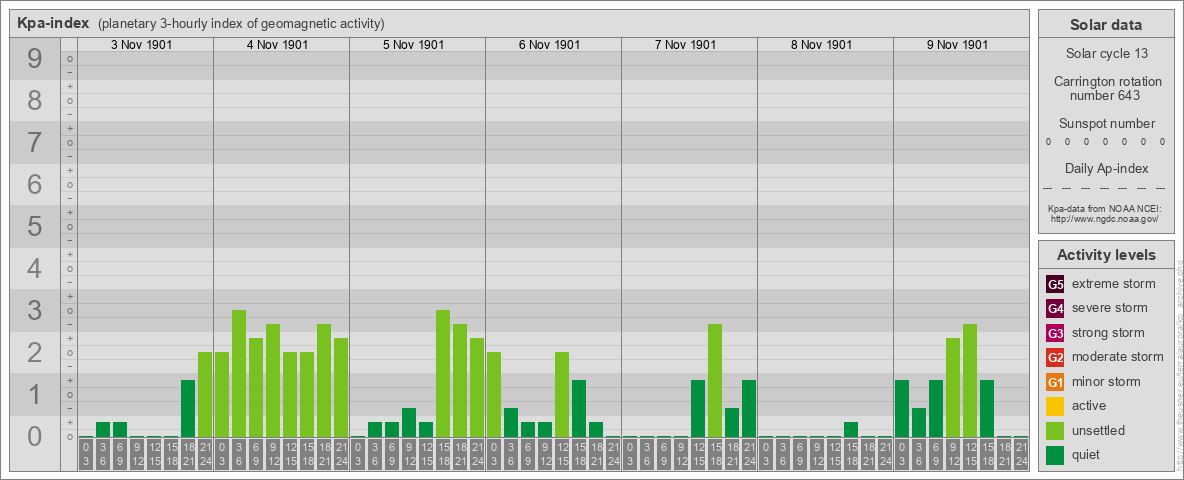Select the 8 Nov 1901 date header
1184x480 pixels.
821,45
